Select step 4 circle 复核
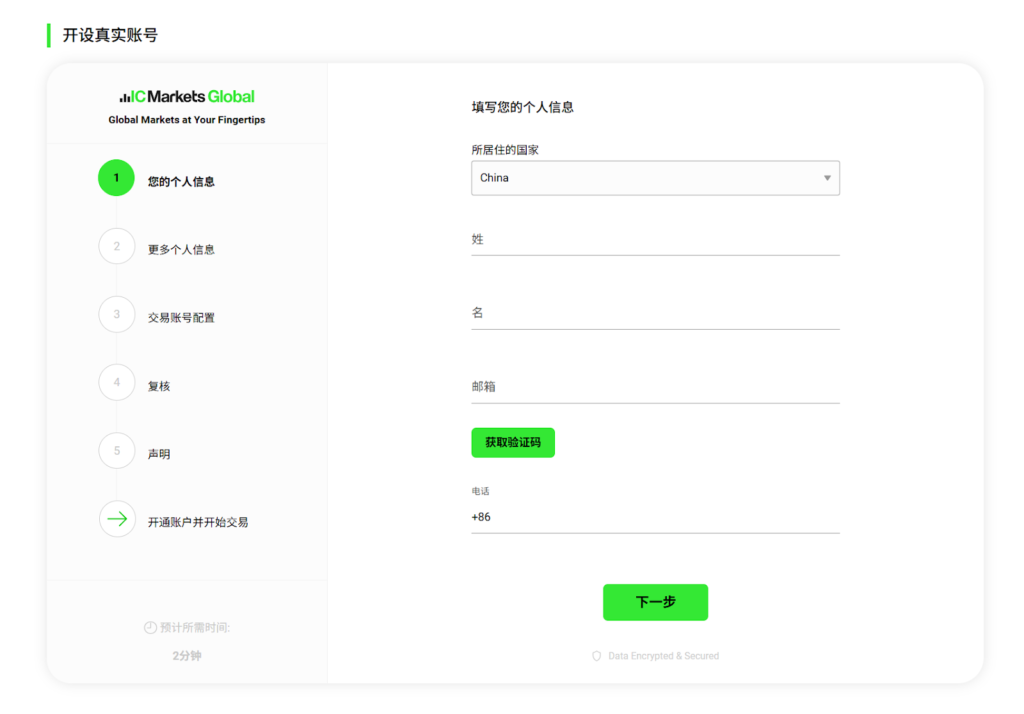The height and width of the screenshot is (714, 1024). point(116,382)
